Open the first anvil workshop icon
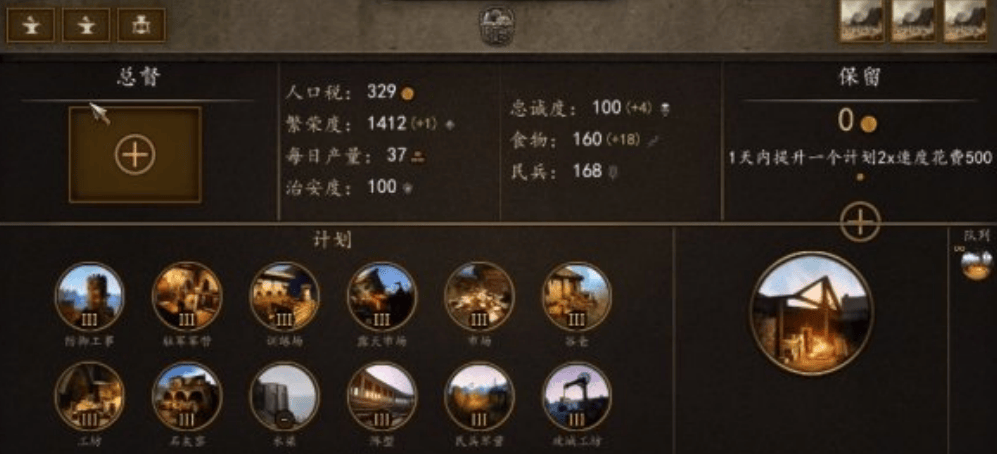Viewport: 997px width, 454px height. (x=31, y=25)
